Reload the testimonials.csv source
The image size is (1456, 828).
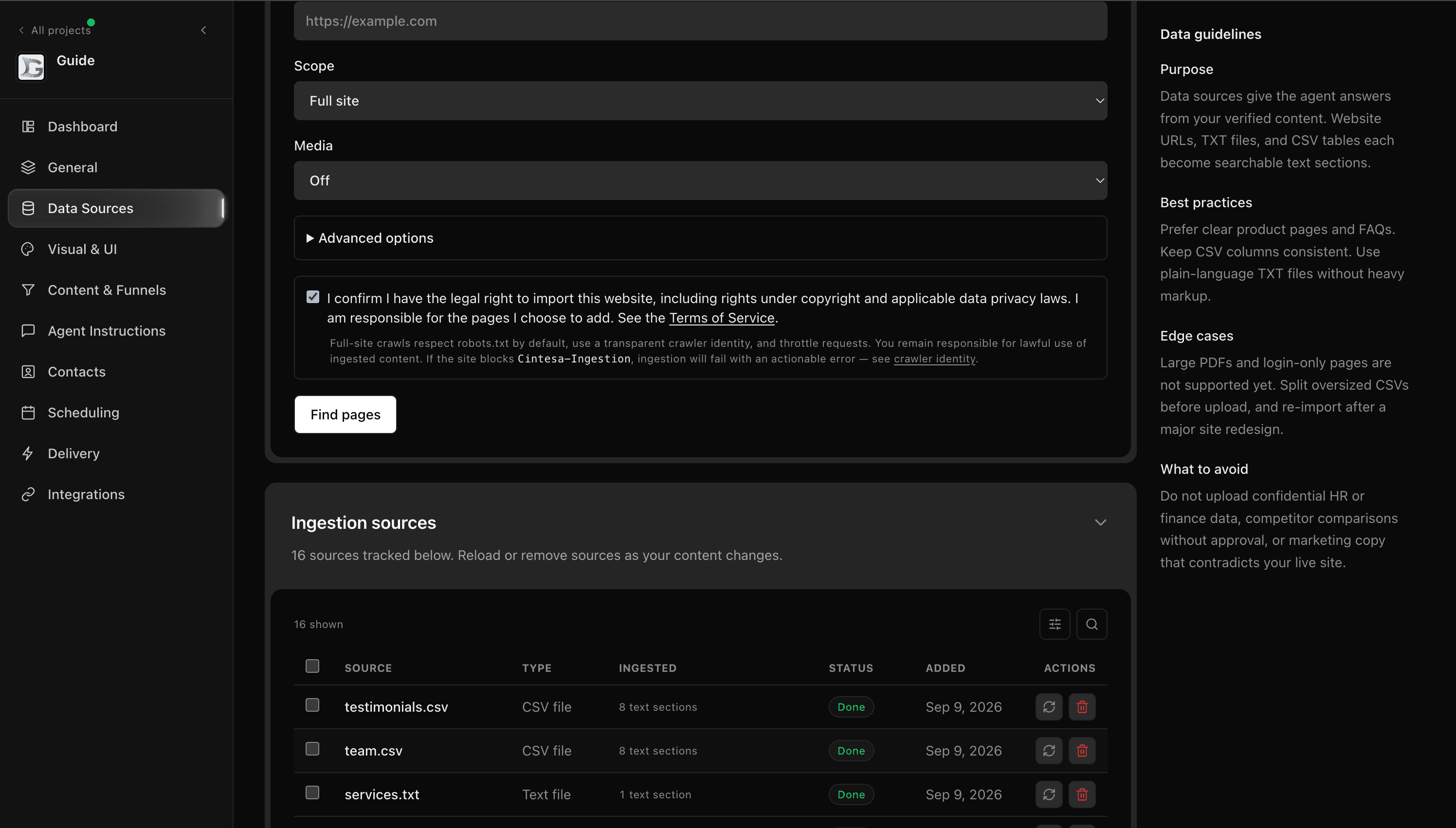pyautogui.click(x=1049, y=707)
